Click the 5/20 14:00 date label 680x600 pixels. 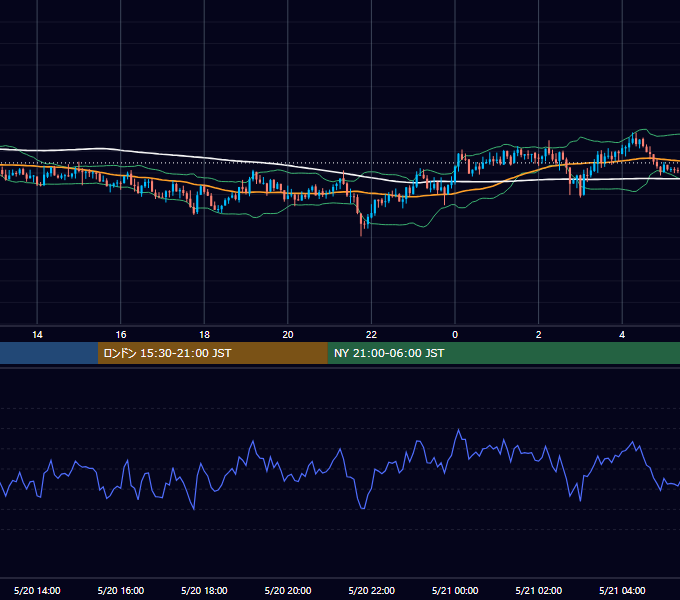[37, 590]
